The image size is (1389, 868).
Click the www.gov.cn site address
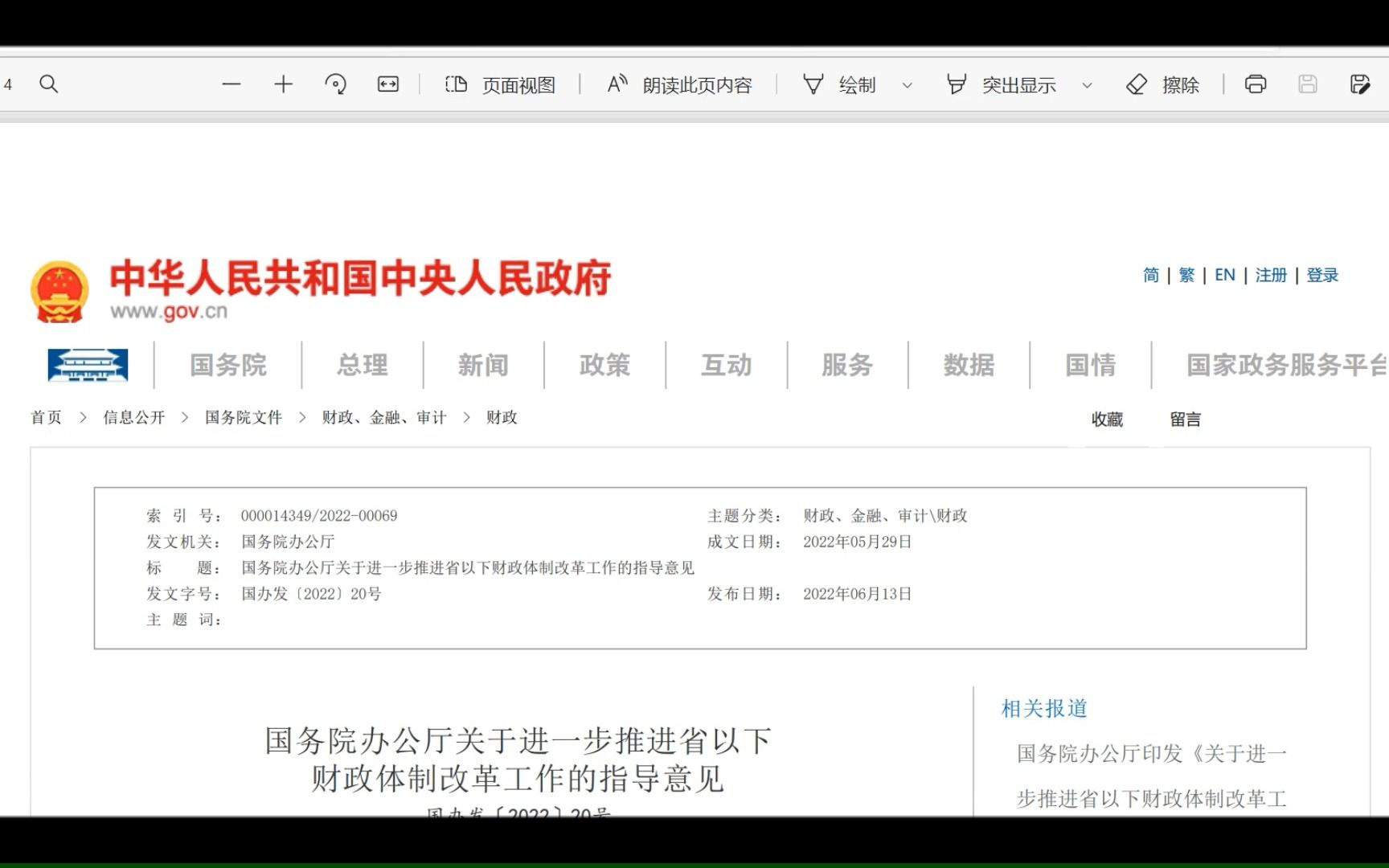169,312
